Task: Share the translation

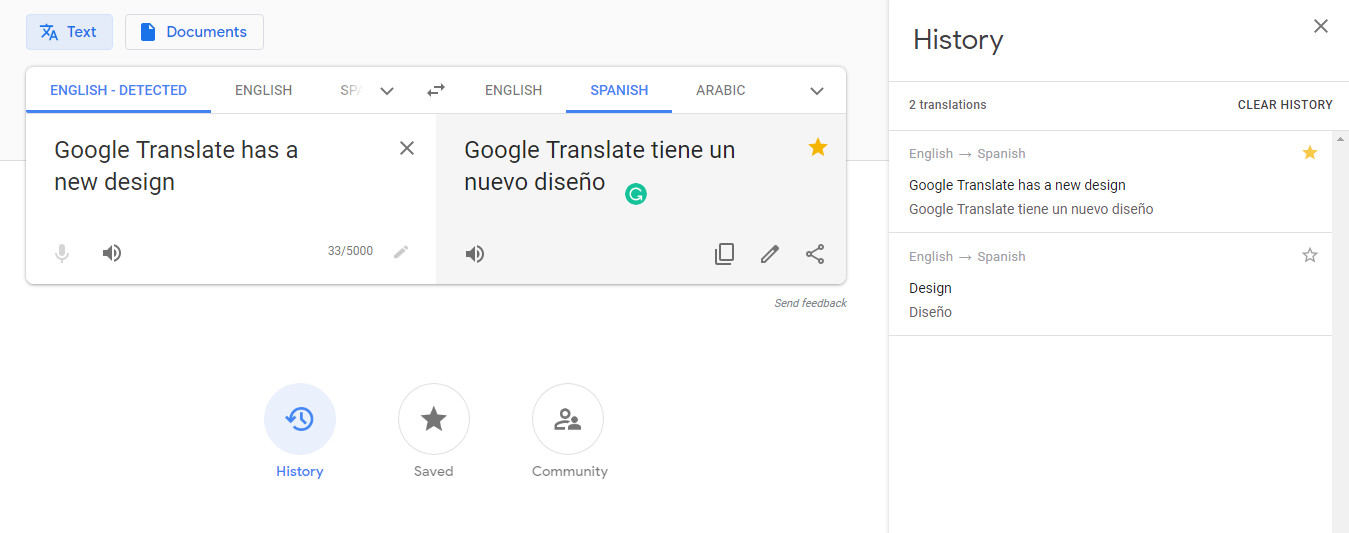Action: [815, 254]
